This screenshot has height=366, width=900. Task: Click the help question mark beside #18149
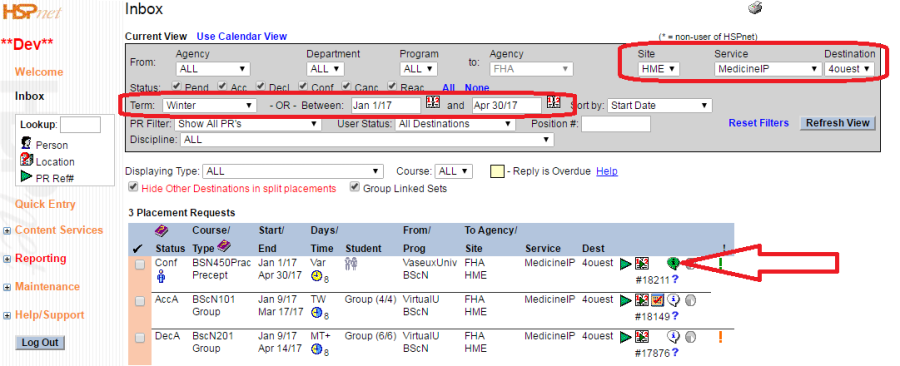(x=675, y=316)
